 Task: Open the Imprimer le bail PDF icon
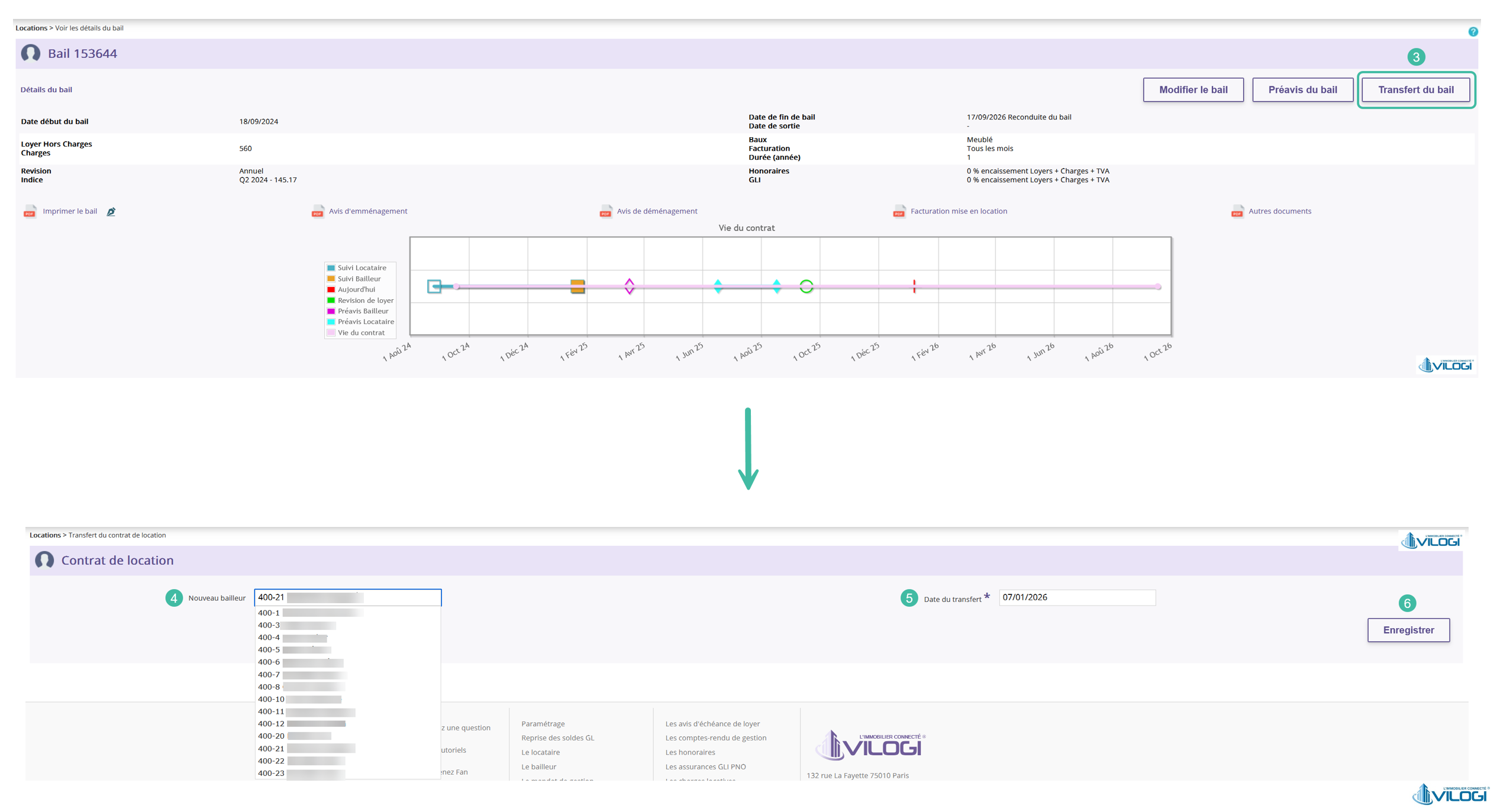[x=30, y=212]
